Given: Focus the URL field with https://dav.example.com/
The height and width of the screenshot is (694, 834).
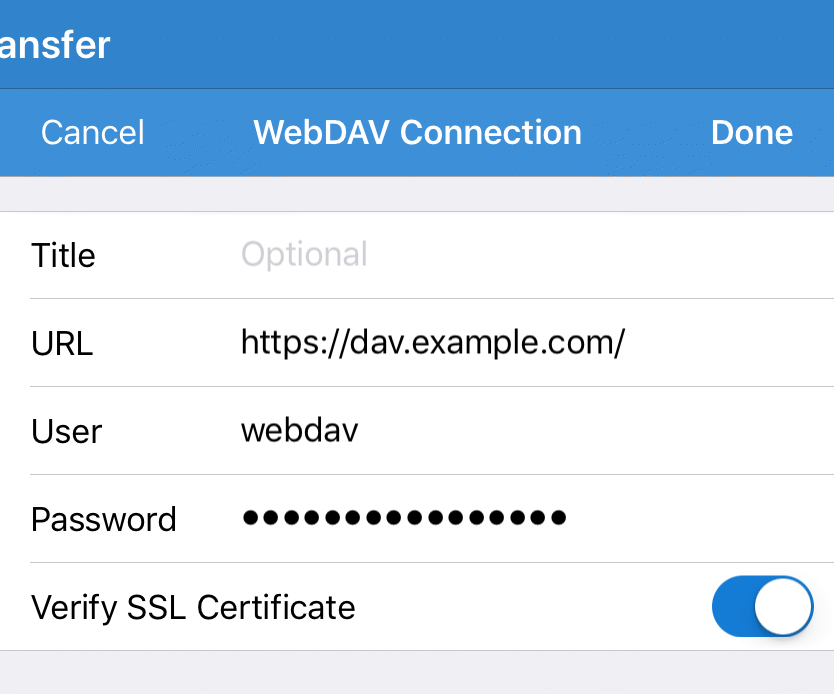Looking at the screenshot, I should [432, 343].
